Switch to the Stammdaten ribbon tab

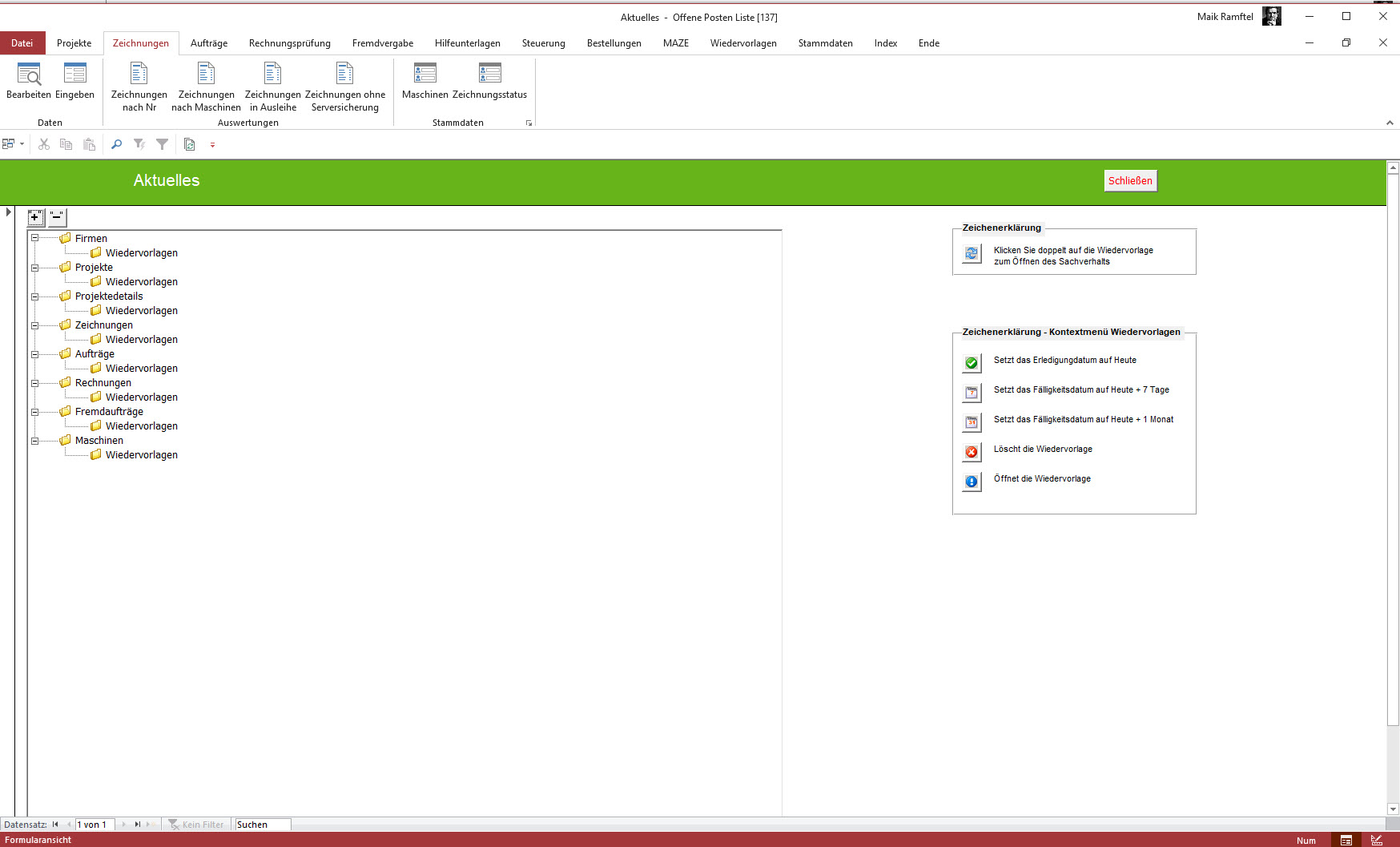pyautogui.click(x=826, y=43)
